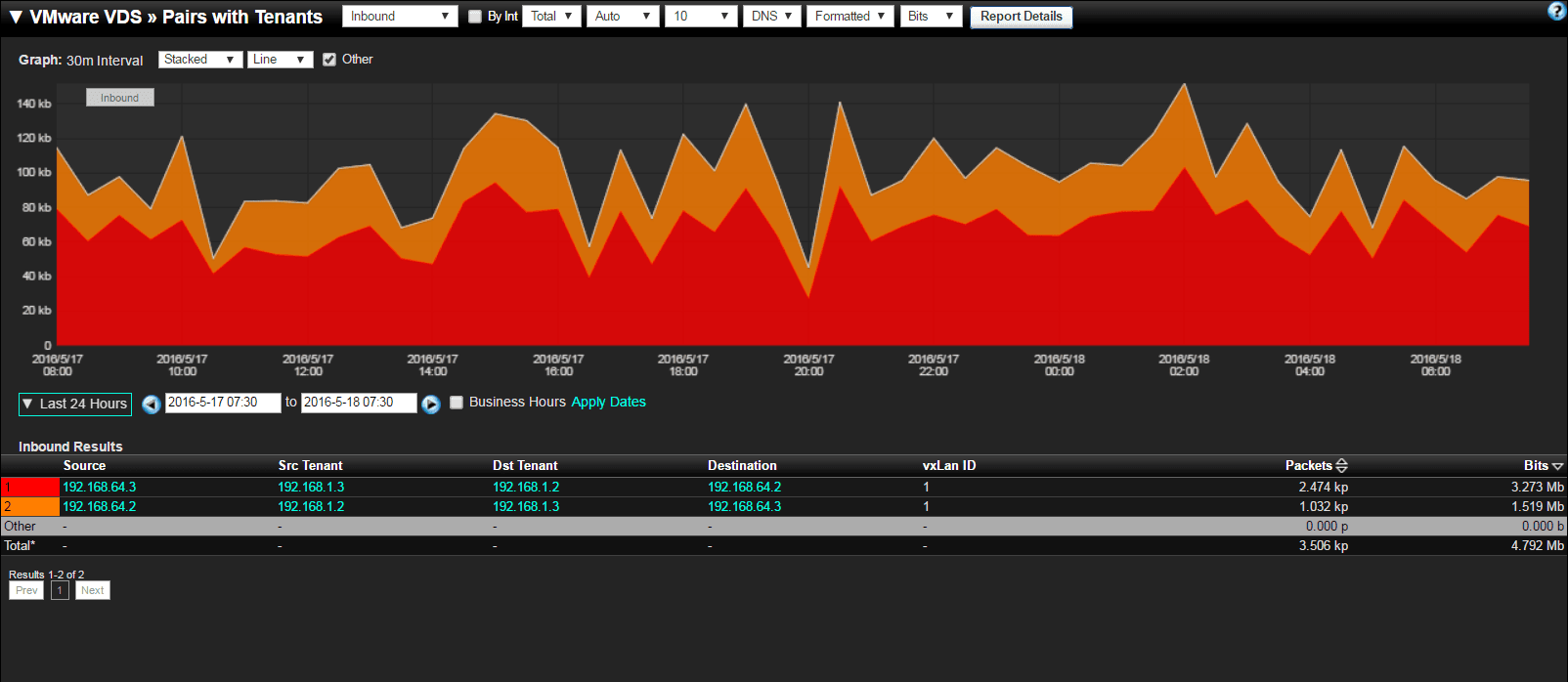The image size is (1568, 682).
Task: Open the Stacked graph mode dropdown
Action: pos(200,60)
